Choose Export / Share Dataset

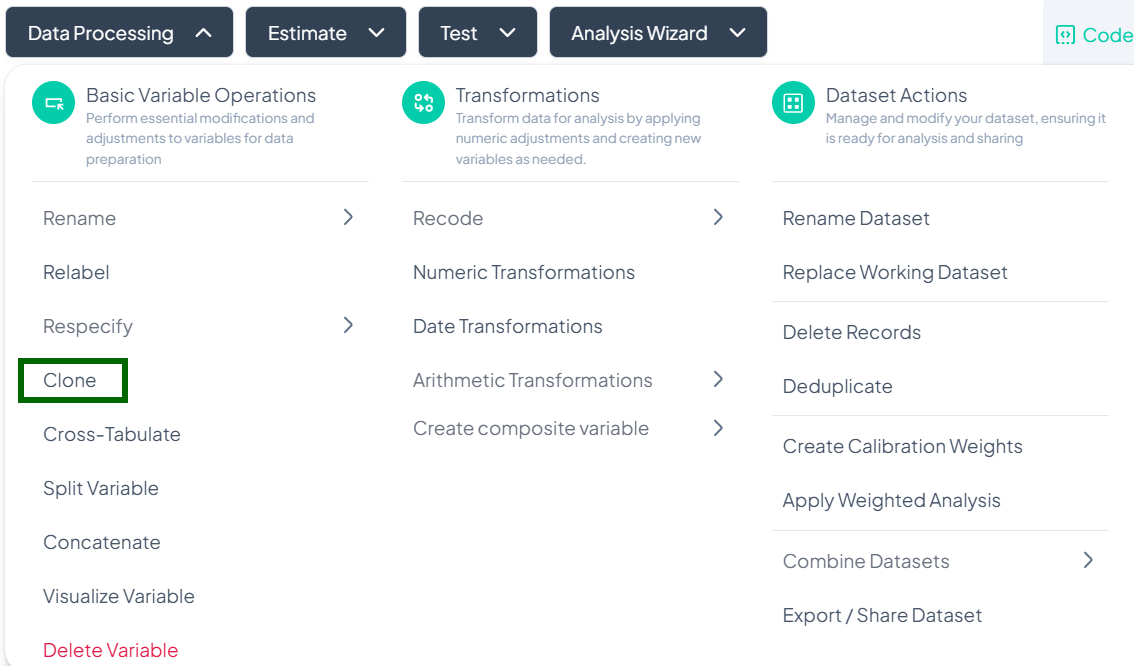tap(882, 615)
